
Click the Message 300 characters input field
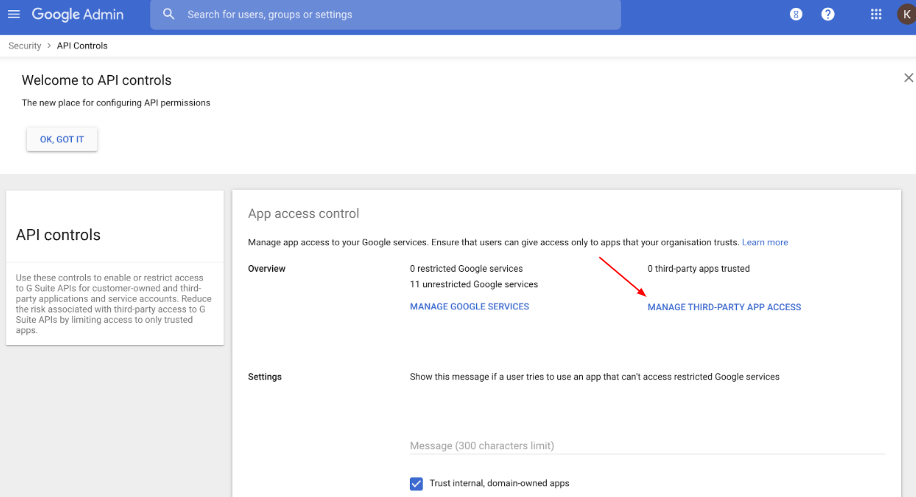pyautogui.click(x=647, y=446)
